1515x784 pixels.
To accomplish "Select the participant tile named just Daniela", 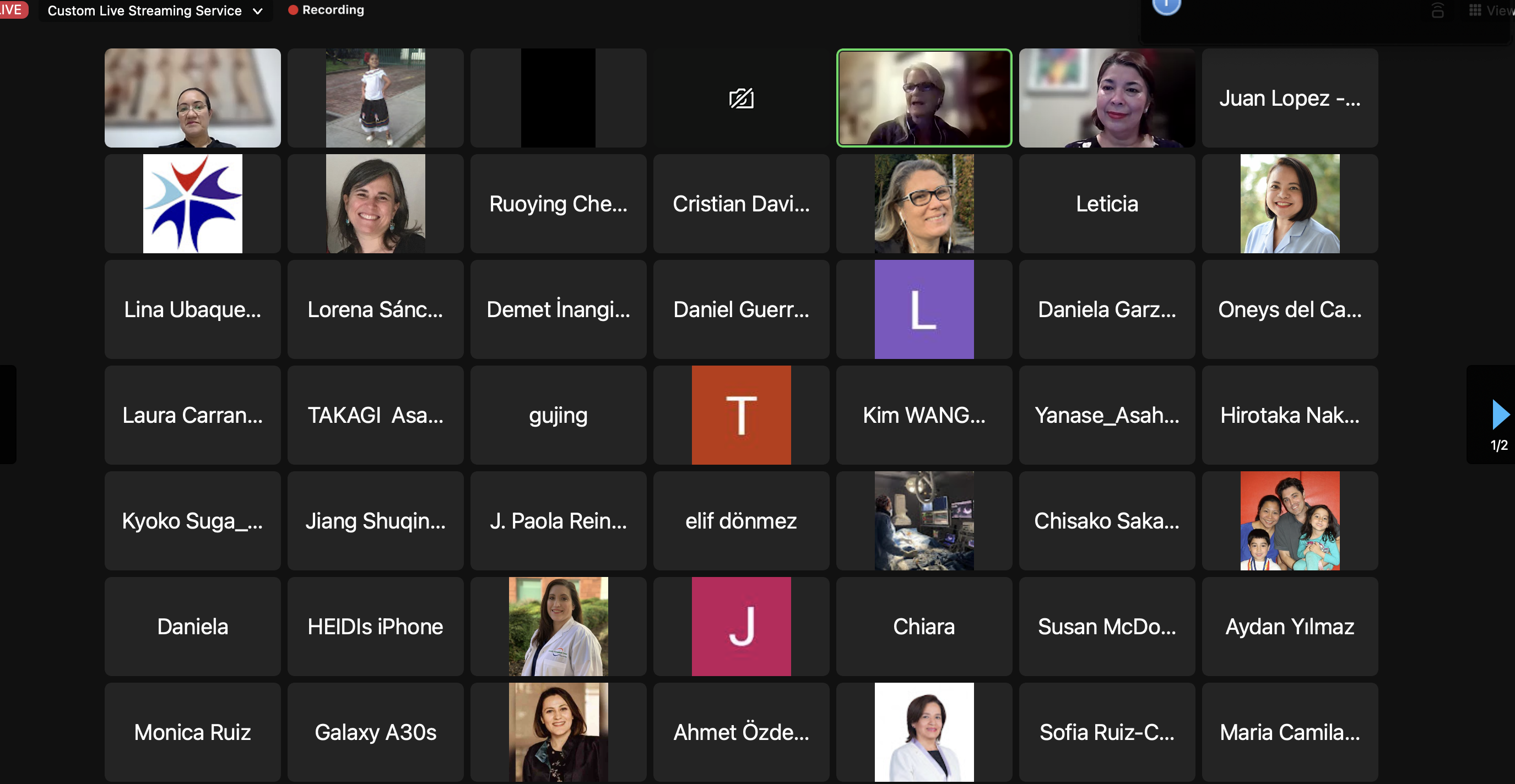I will pyautogui.click(x=192, y=627).
